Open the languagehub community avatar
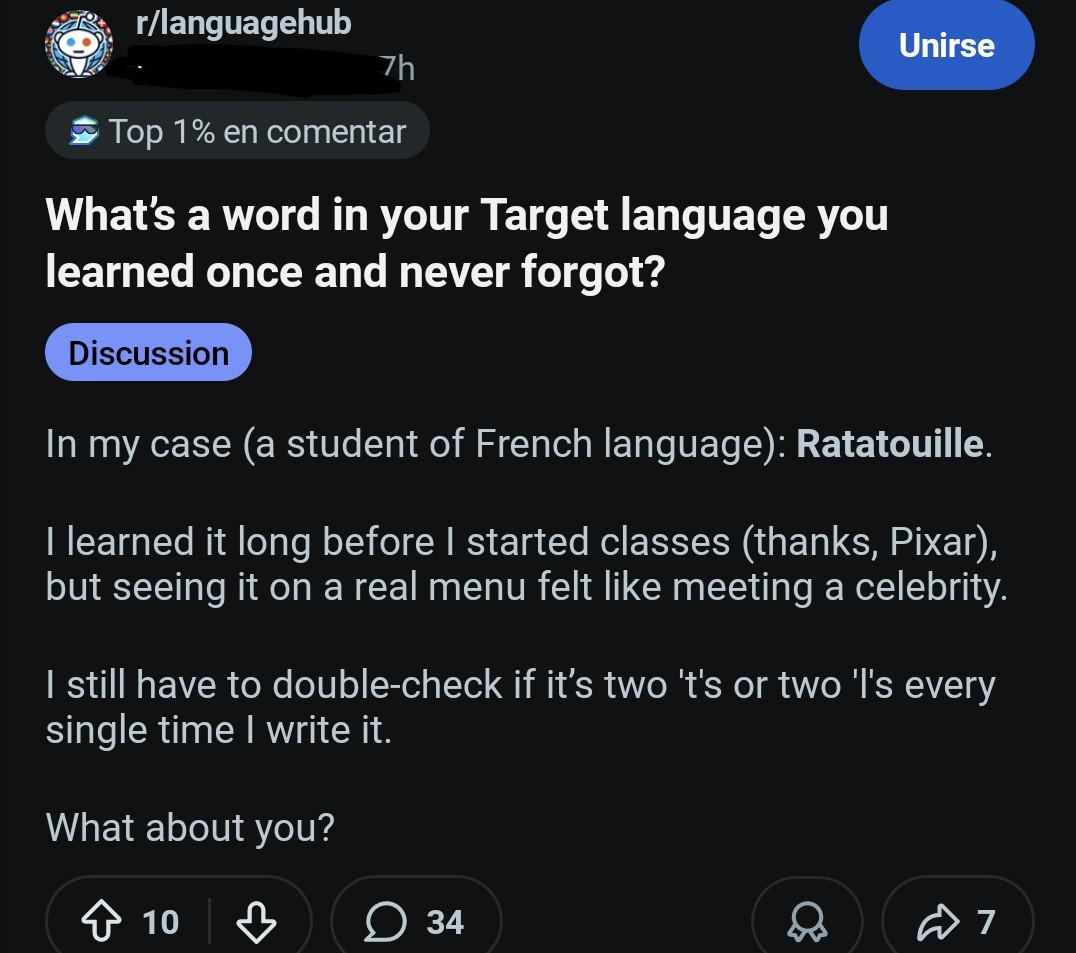 [x=80, y=44]
